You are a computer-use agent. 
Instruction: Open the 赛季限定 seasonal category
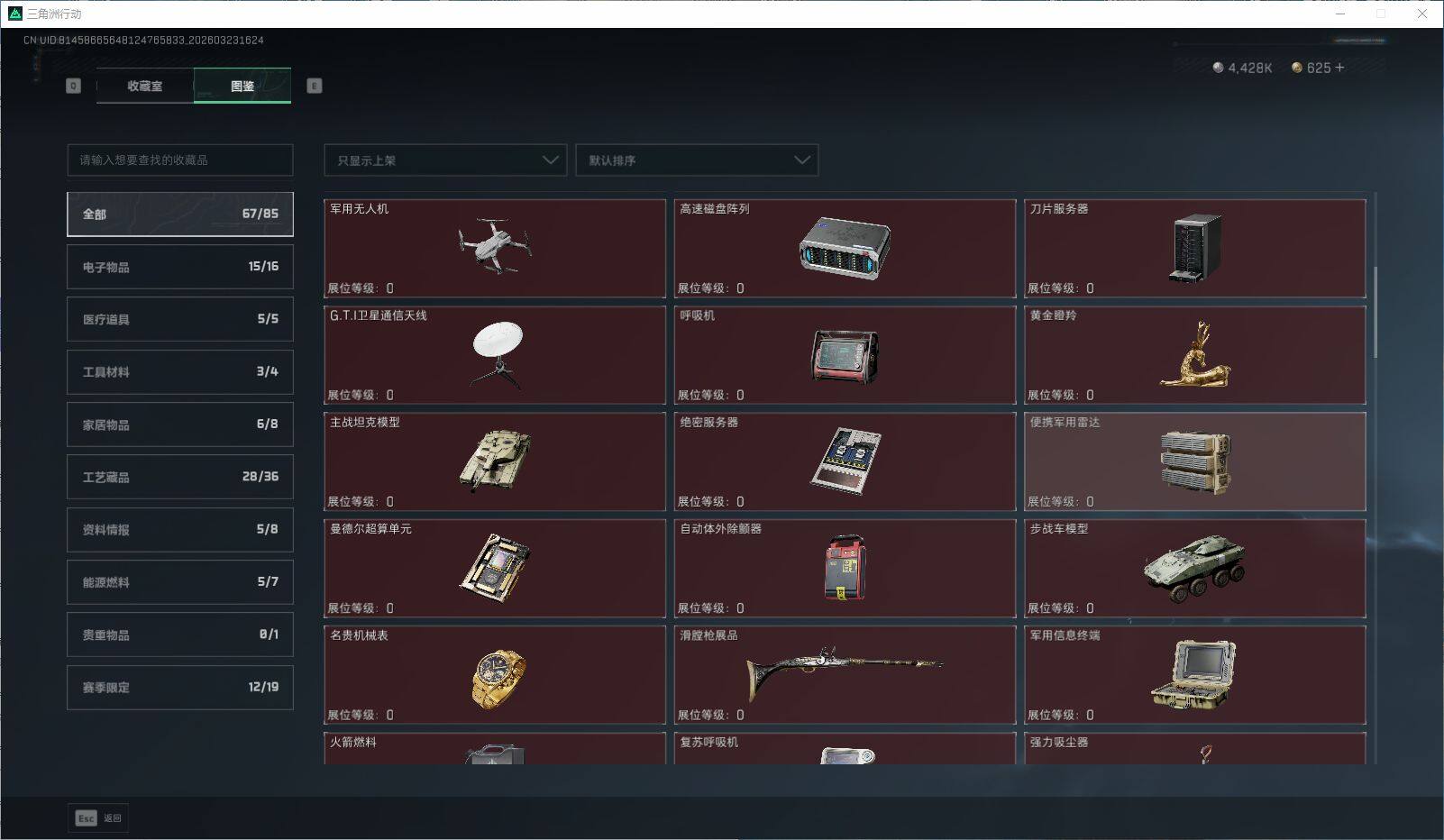coord(179,687)
